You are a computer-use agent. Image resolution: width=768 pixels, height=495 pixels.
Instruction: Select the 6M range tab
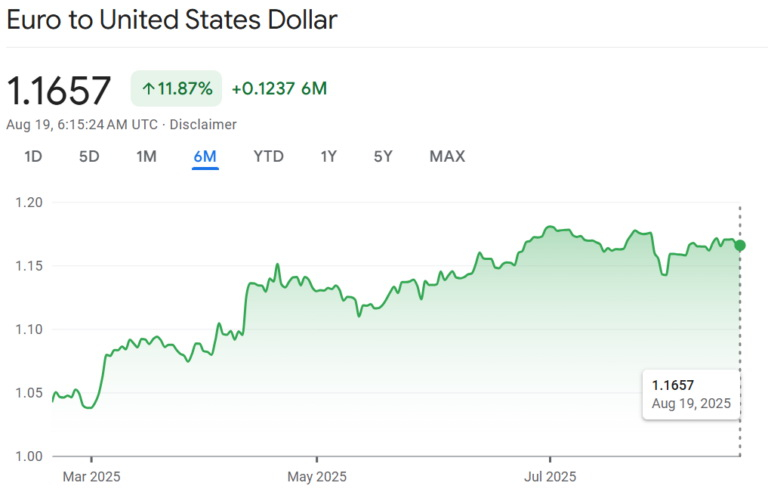[205, 156]
